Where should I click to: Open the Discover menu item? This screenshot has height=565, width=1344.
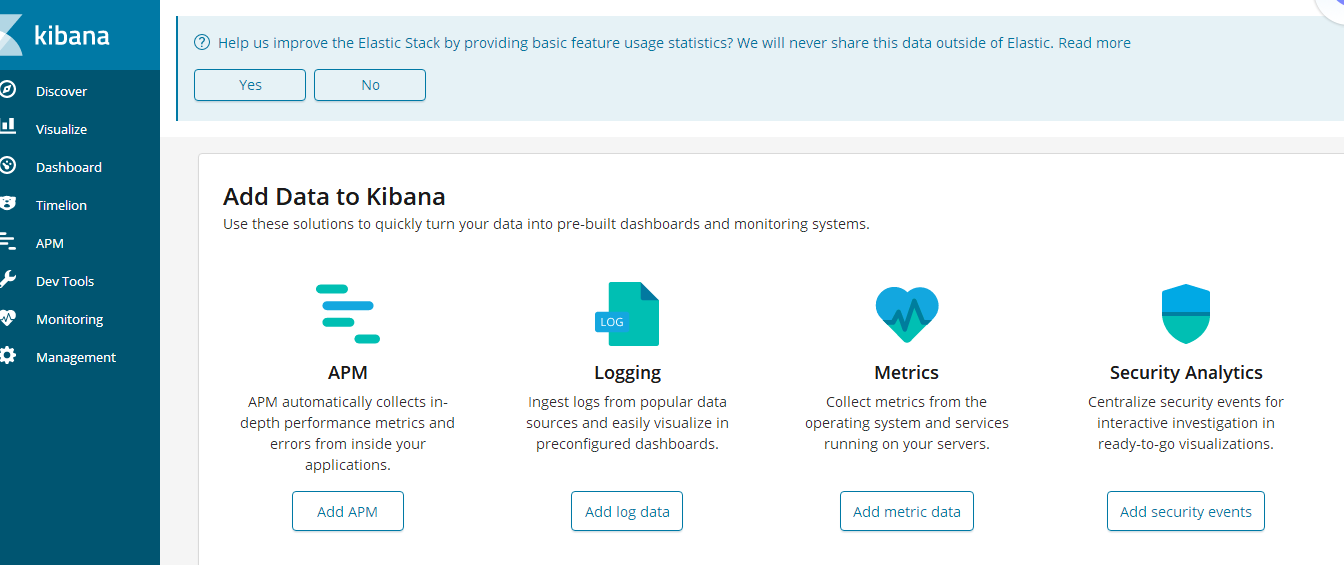[61, 91]
